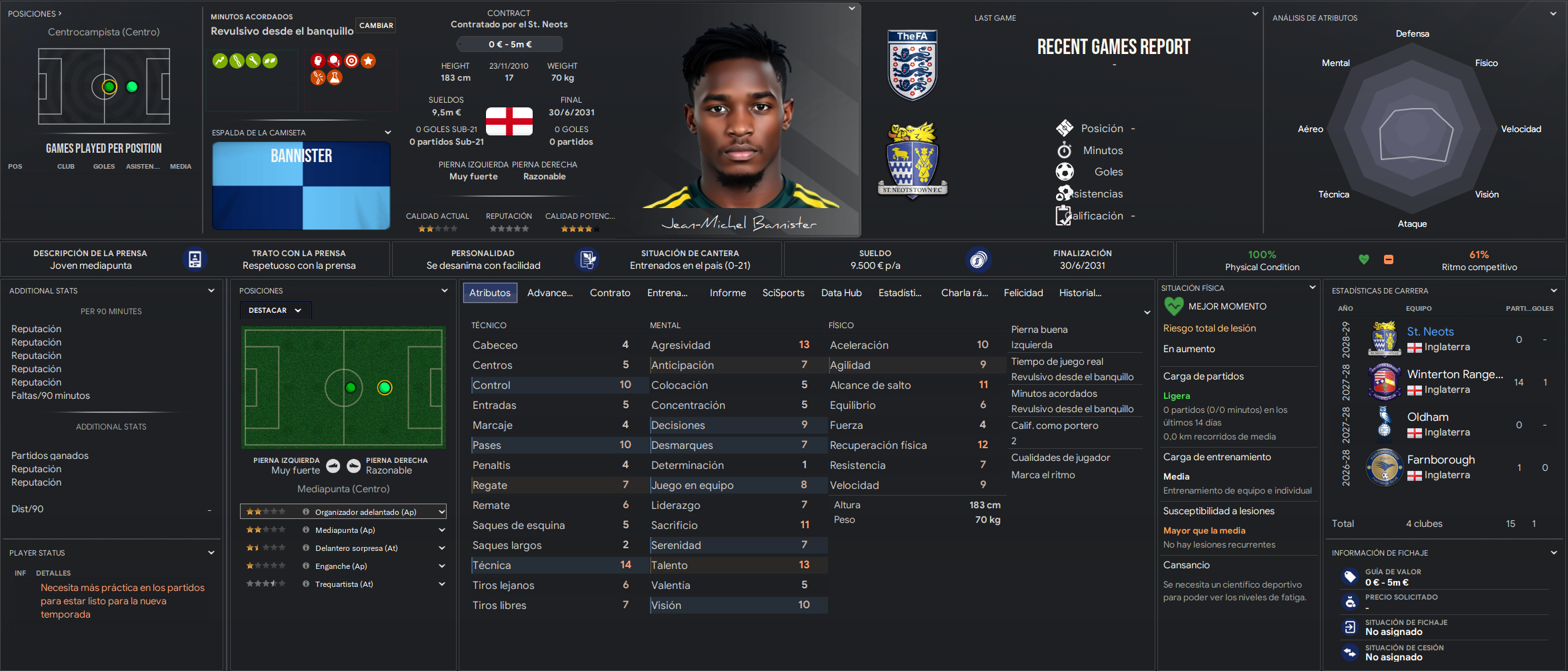The height and width of the screenshot is (671, 1568).
Task: Click the orange match sharpness icon
Action: point(1389,259)
